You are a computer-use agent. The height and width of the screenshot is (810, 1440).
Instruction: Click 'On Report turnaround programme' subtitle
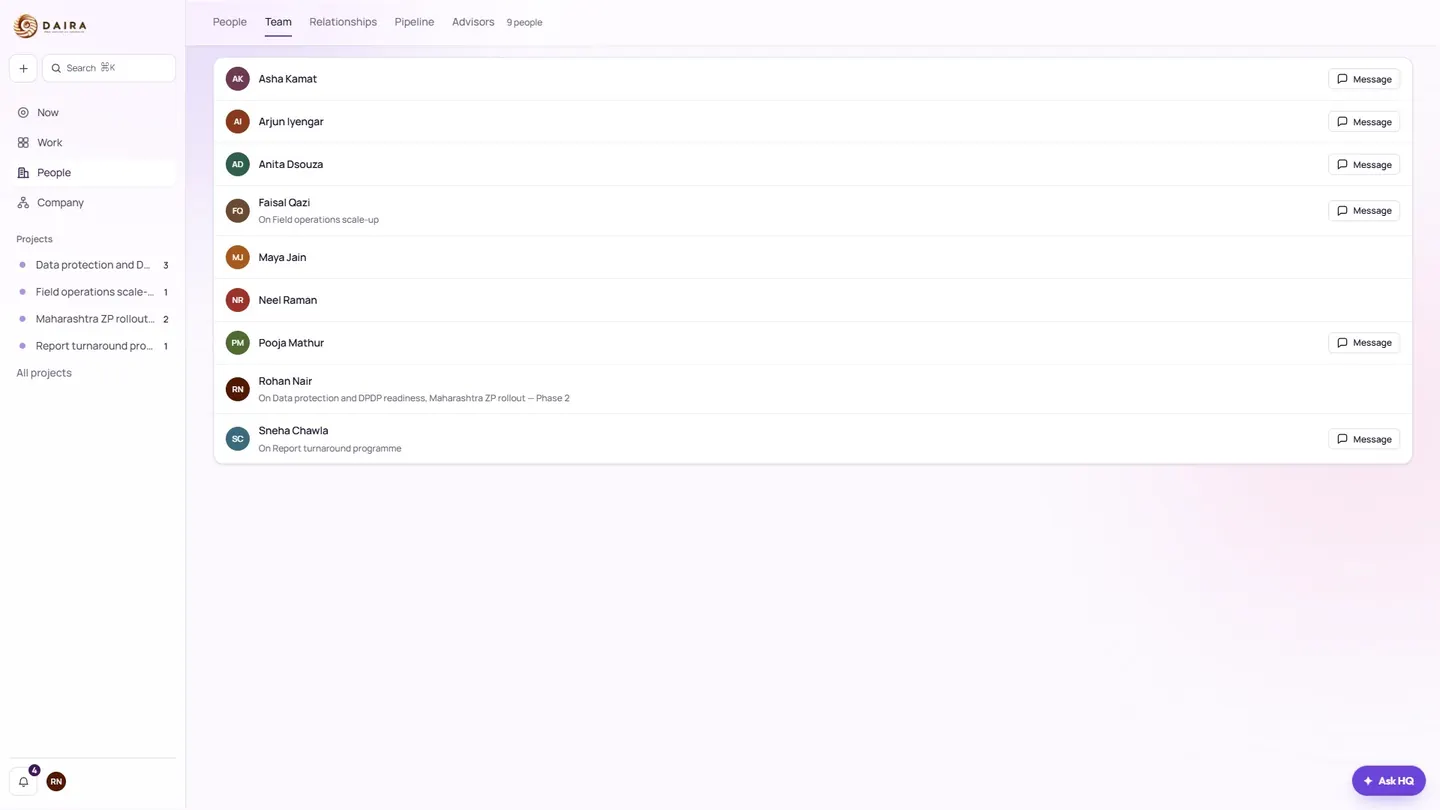click(330, 449)
